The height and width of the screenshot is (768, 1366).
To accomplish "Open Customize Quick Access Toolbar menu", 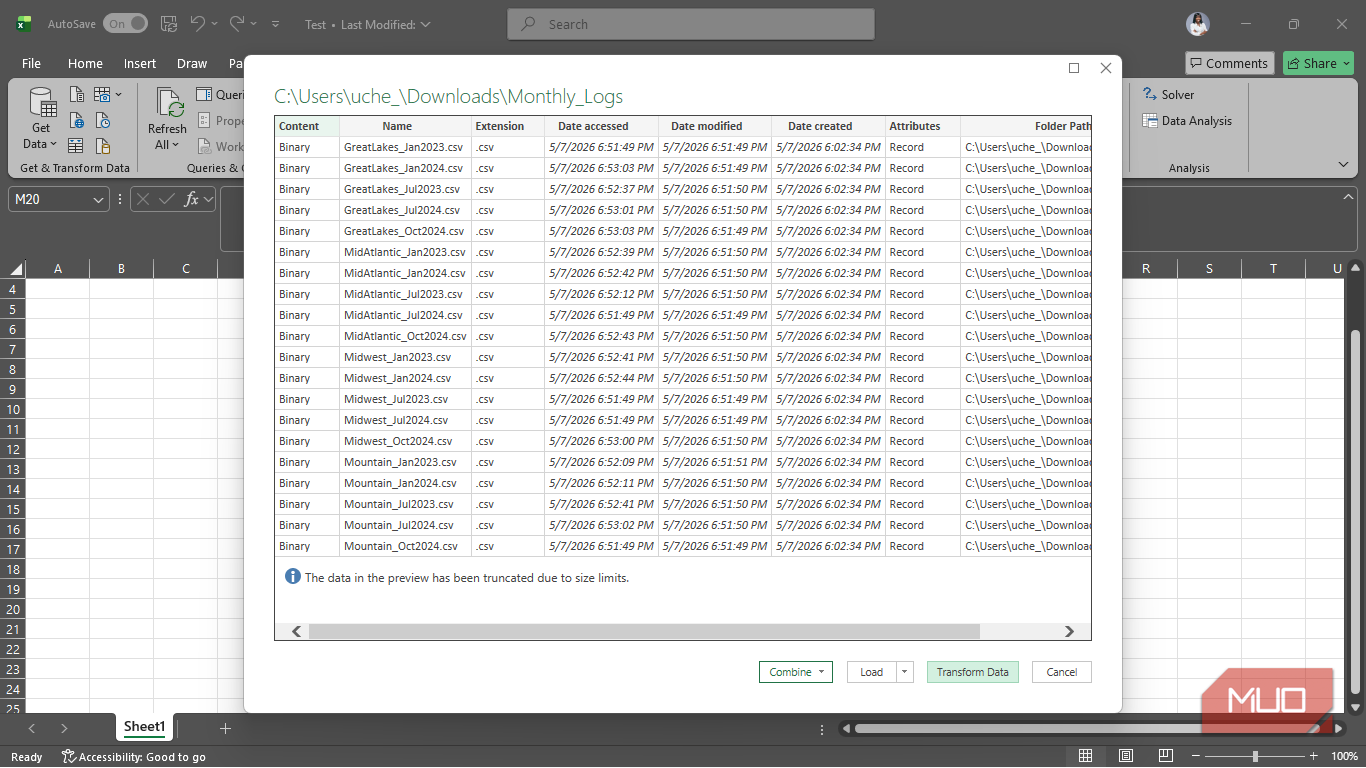I will click(x=276, y=24).
